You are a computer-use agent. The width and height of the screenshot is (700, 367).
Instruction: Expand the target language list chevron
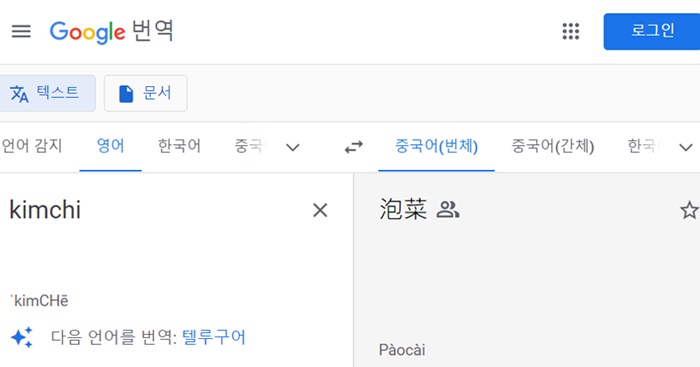[686, 147]
